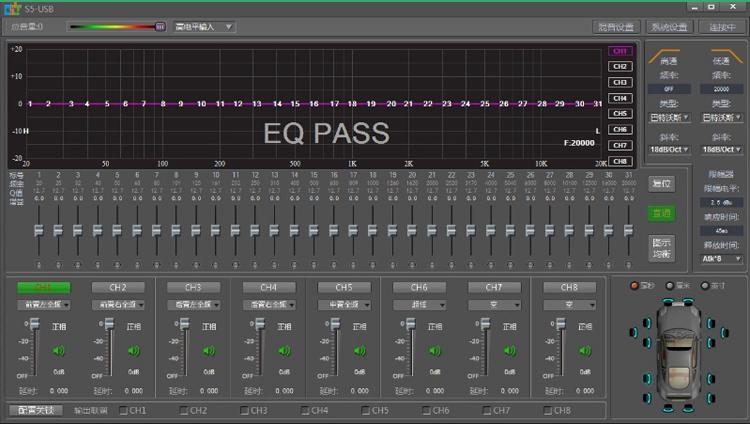This screenshot has width=750, height=430.
Task: Click the low-pass frequency field showing 20000
Action: (721, 89)
